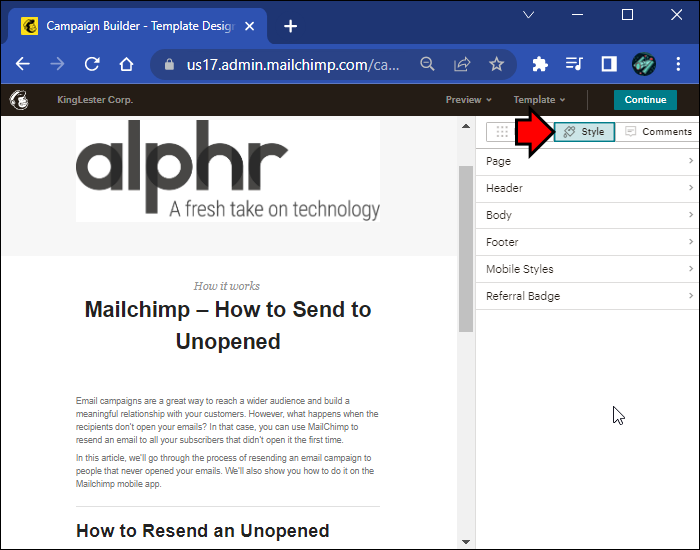Click the scrollbar down arrow

pyautogui.click(x=466, y=542)
